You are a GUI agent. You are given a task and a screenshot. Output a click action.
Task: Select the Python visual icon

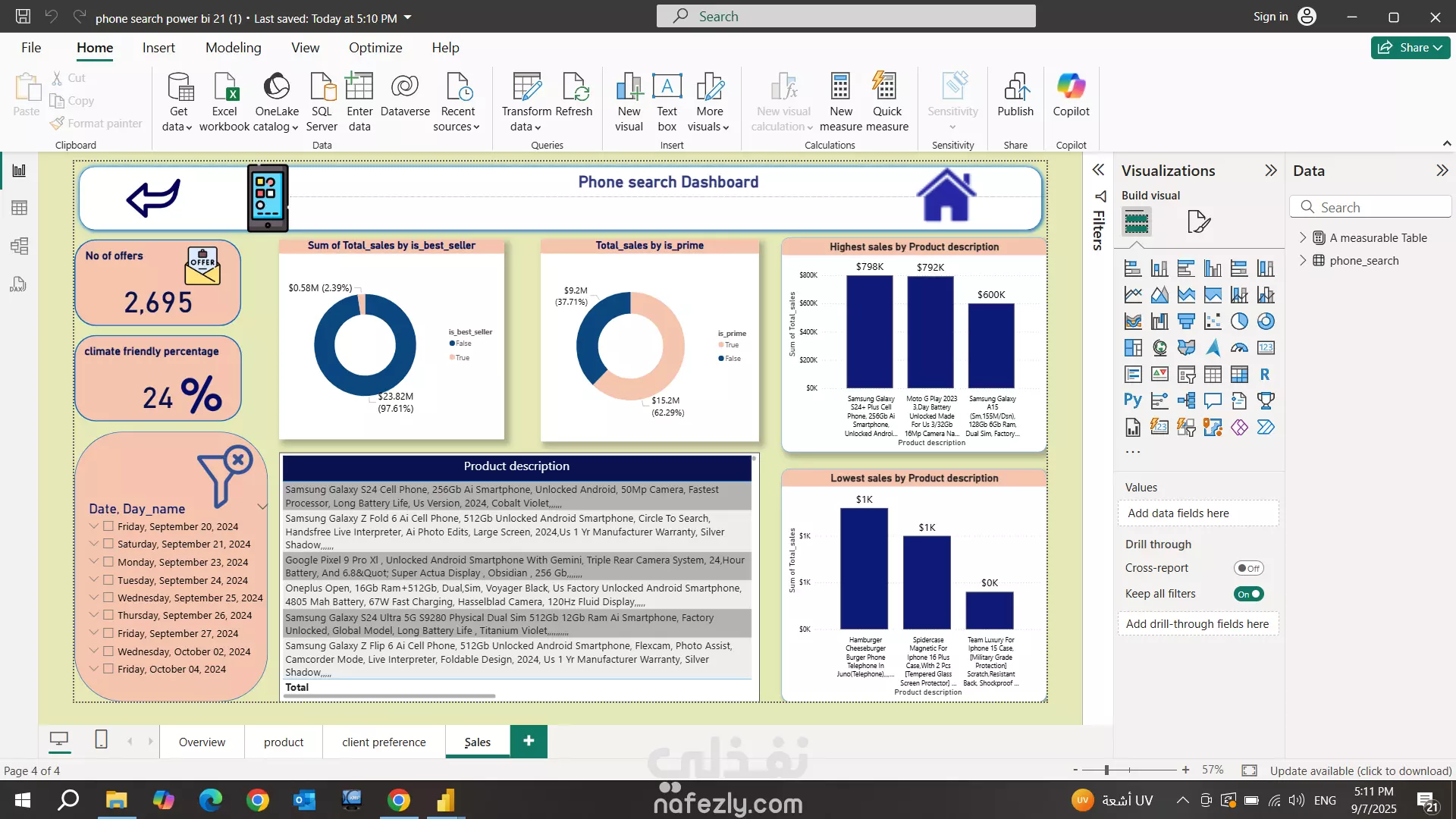coord(1132,400)
